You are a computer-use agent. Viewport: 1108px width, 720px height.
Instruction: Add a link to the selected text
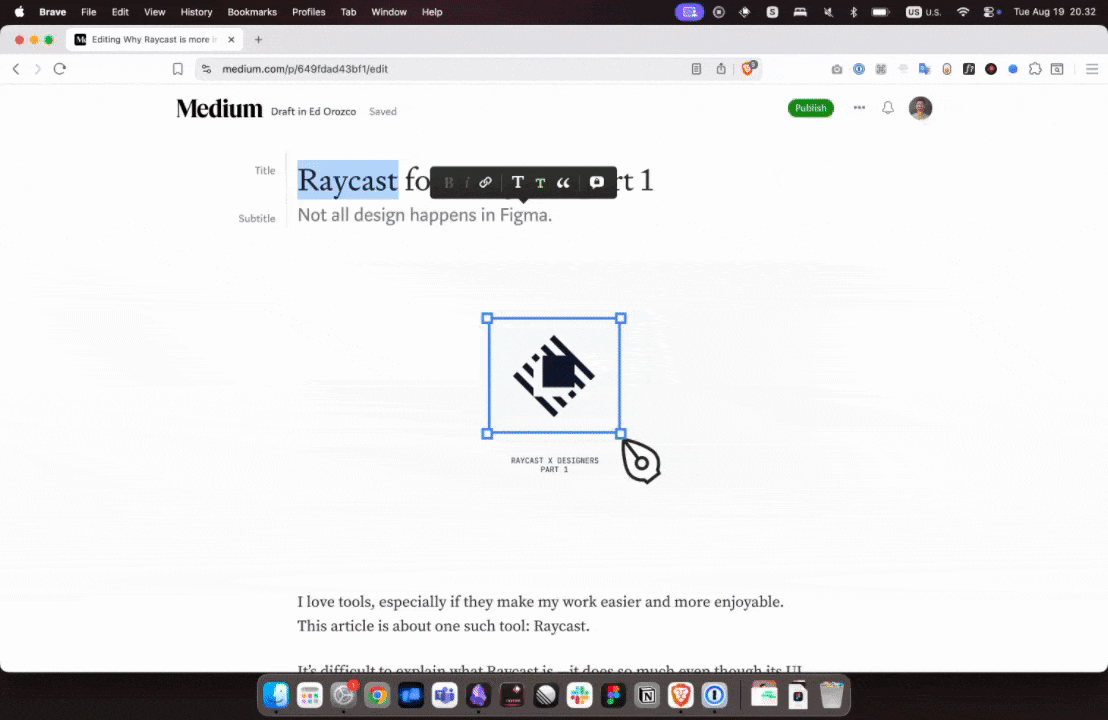point(485,182)
